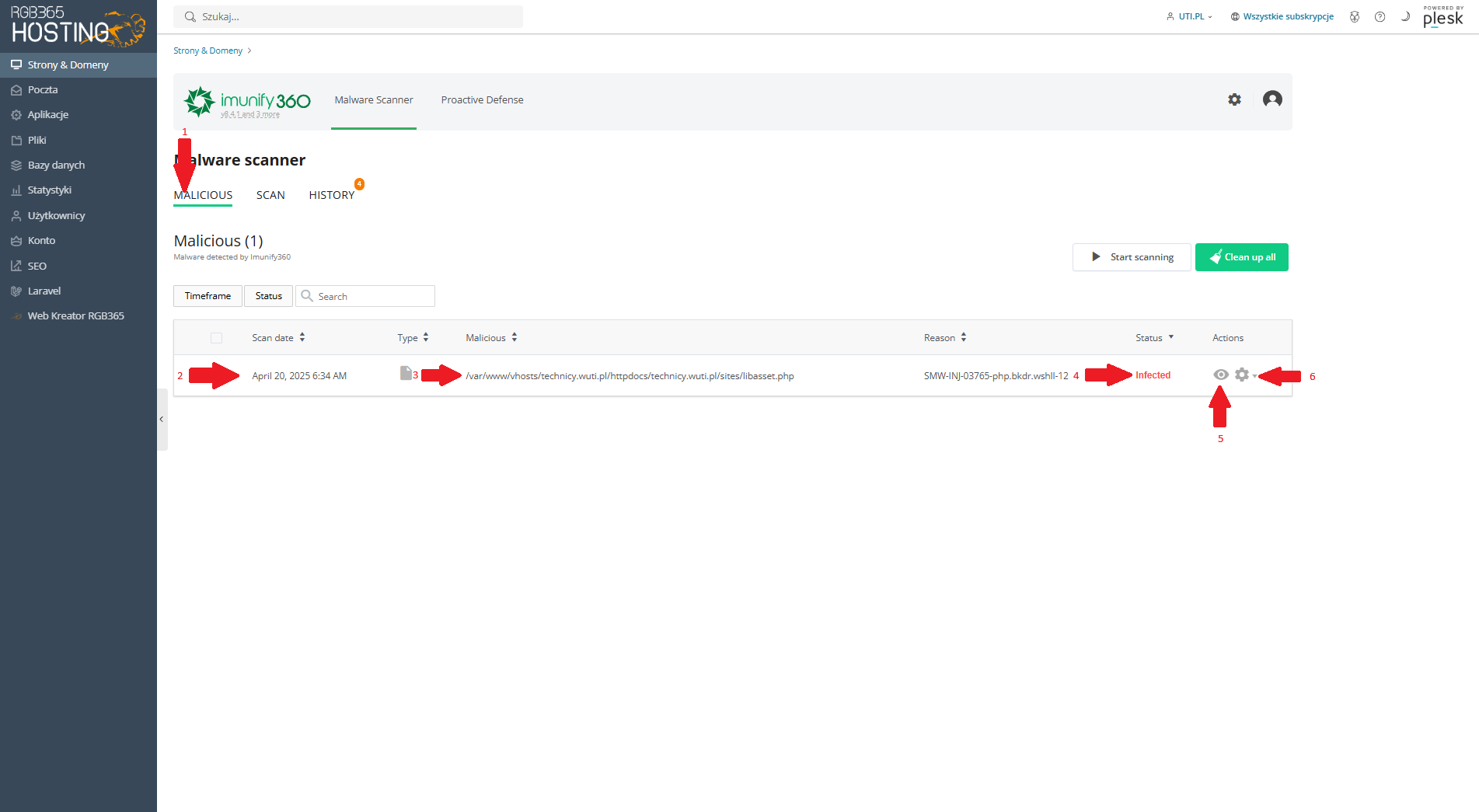Viewport: 1479px width, 812px height.
Task: Switch to the HISTORY tab
Action: (x=331, y=195)
